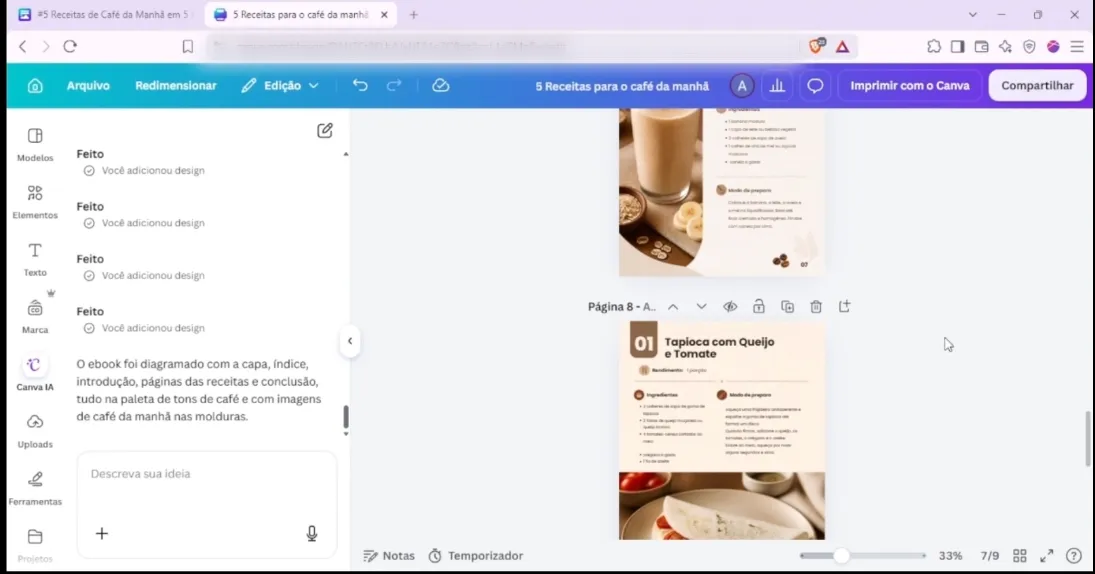
Task: Open the Marca brand panel
Action: (35, 316)
